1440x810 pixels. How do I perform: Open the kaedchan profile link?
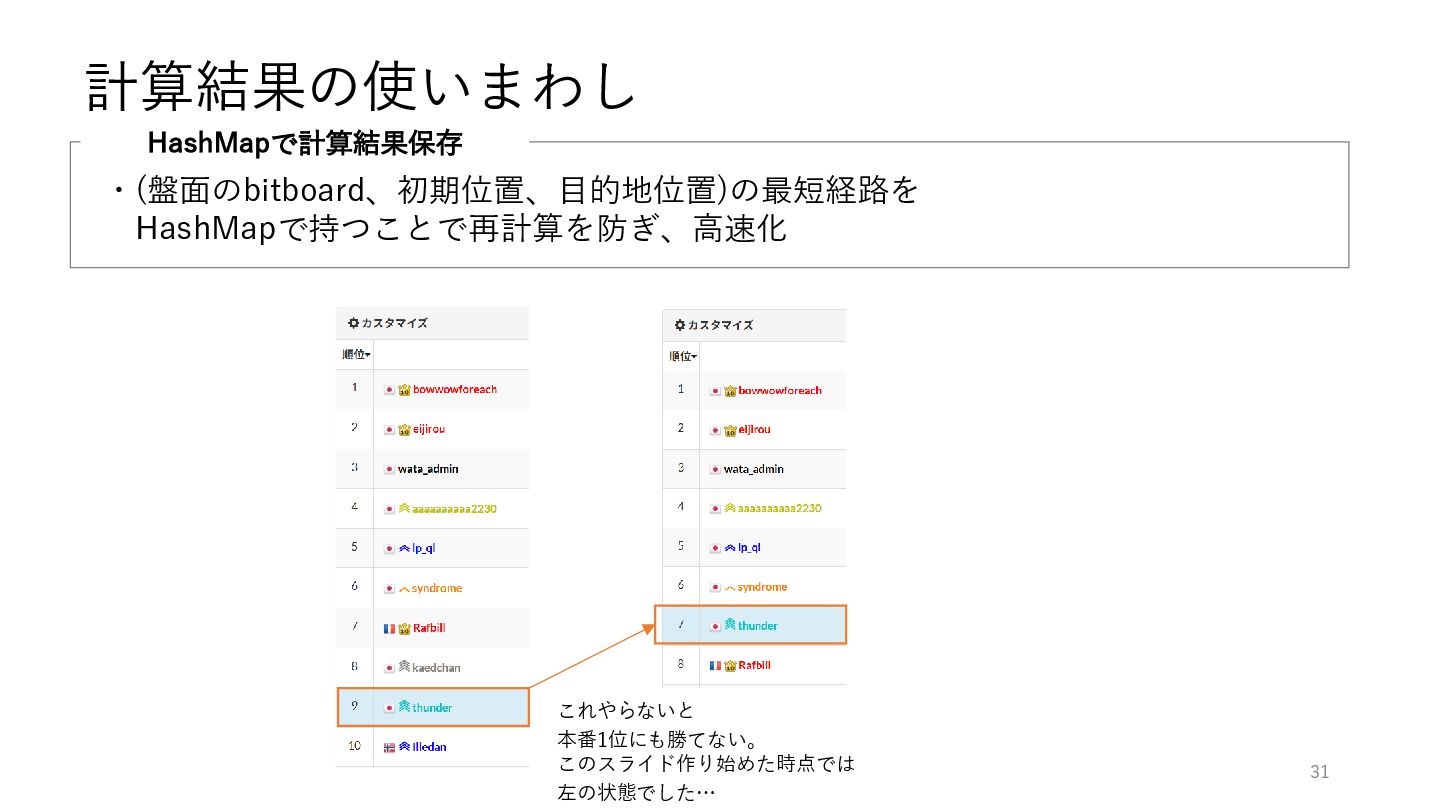pyautogui.click(x=436, y=668)
